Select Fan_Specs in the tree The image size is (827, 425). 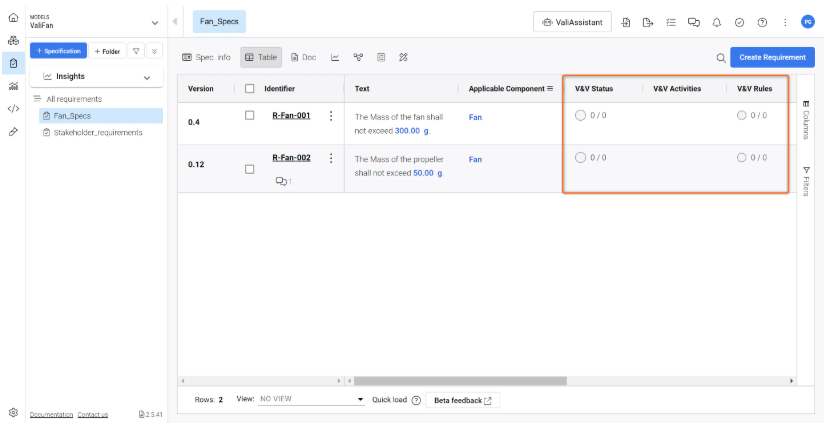(x=101, y=116)
